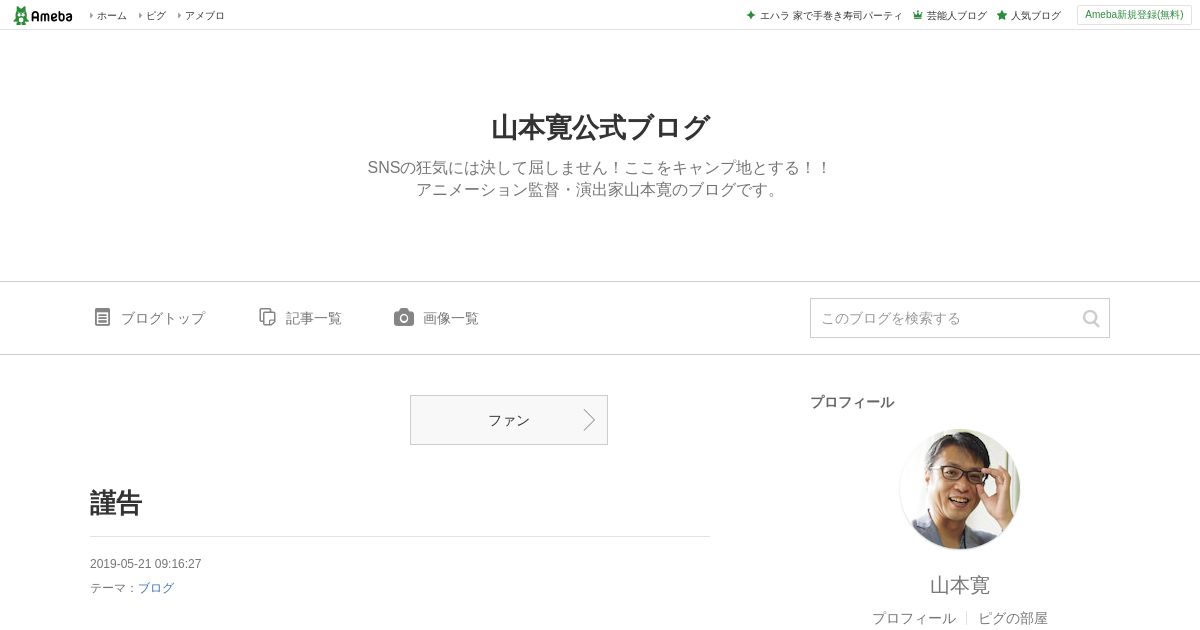This screenshot has height=630, width=1200.
Task: Click the star icon beside 人気ブログ
Action: point(1001,15)
